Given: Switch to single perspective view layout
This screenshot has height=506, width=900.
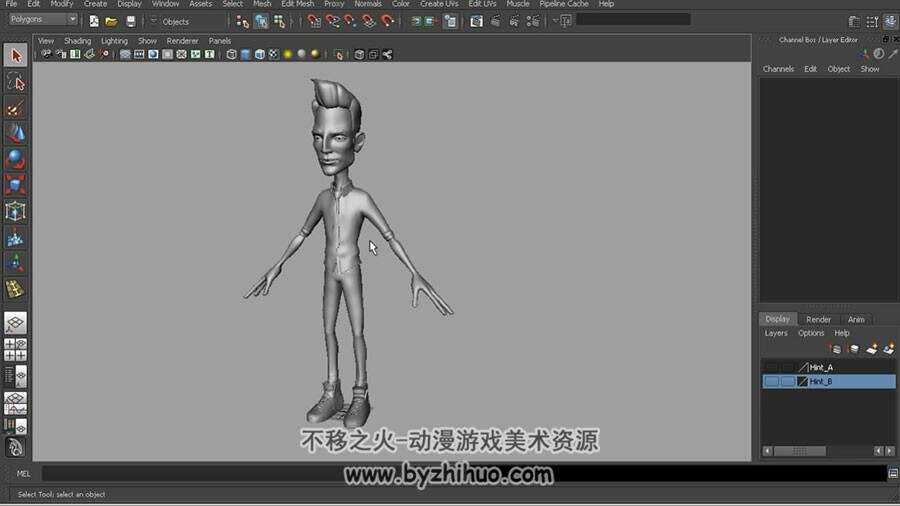Looking at the screenshot, I should pyautogui.click(x=15, y=323).
